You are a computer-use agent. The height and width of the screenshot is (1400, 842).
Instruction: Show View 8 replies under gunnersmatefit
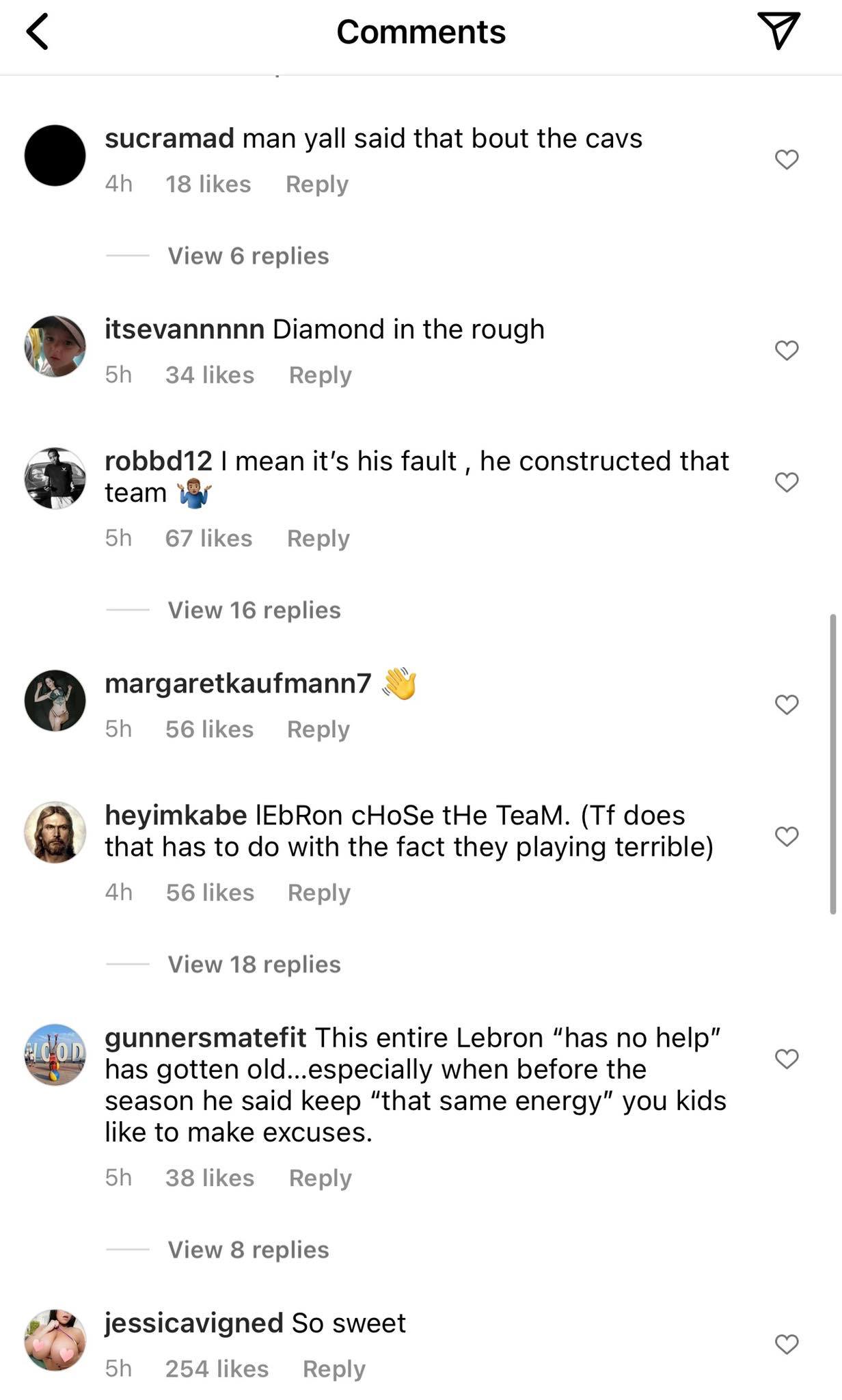point(248,1250)
